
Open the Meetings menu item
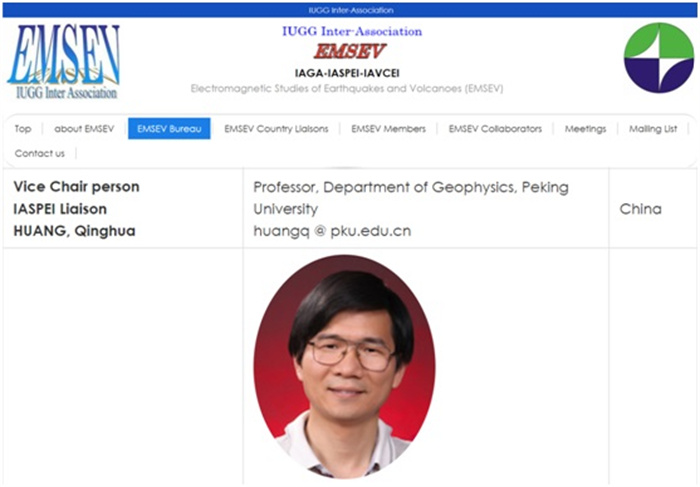pyautogui.click(x=585, y=129)
